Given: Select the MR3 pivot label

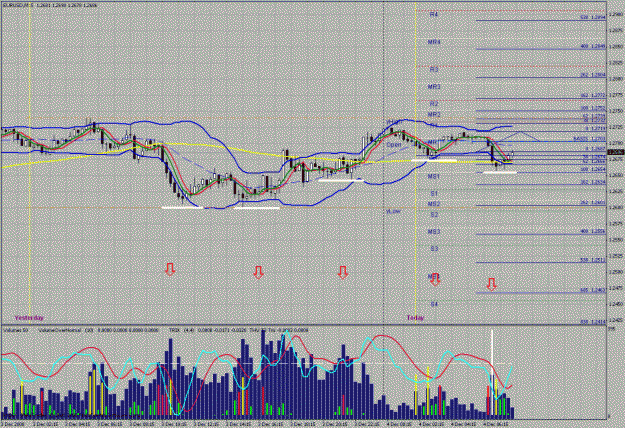Looking at the screenshot, I should (x=434, y=86).
